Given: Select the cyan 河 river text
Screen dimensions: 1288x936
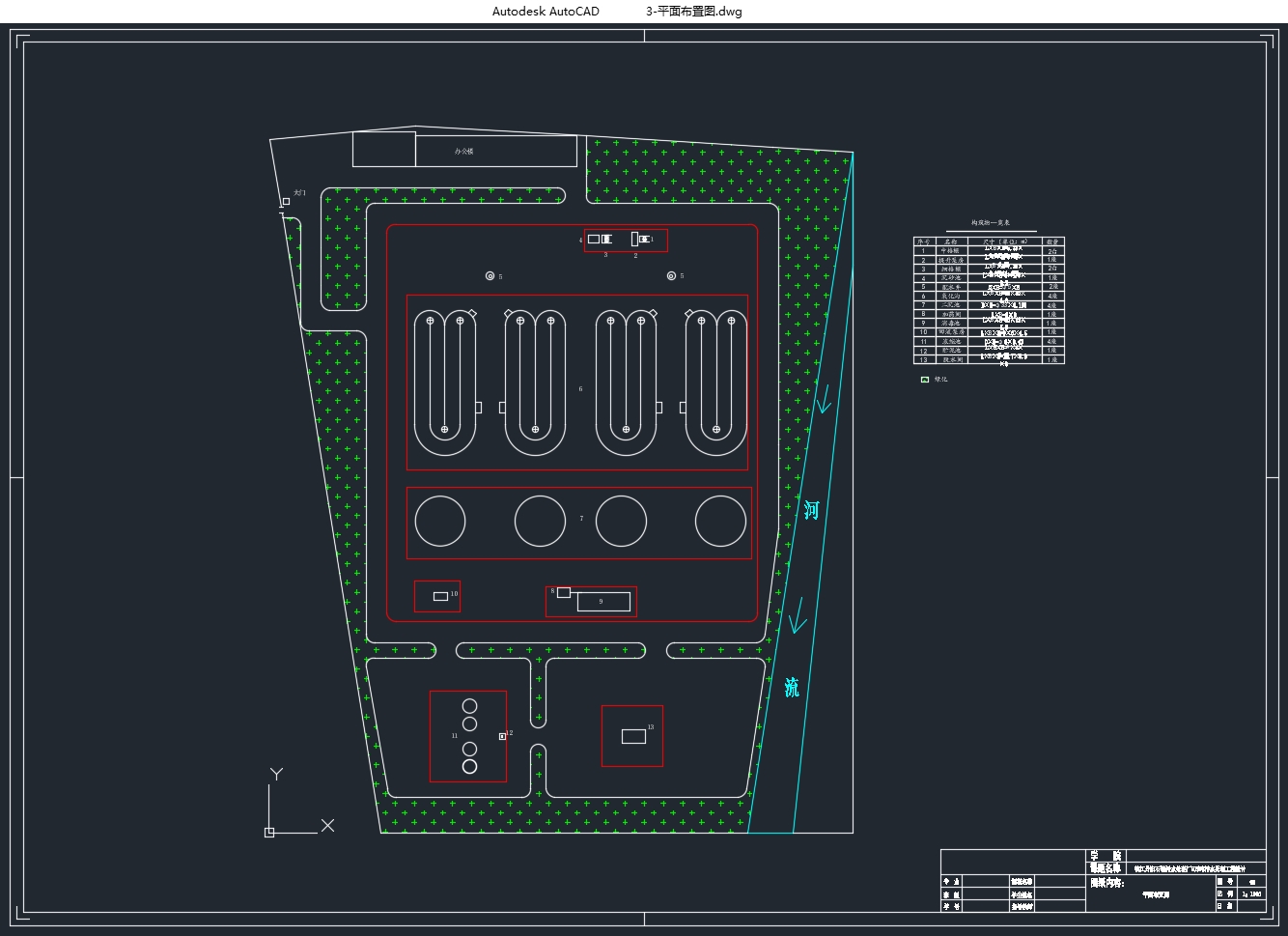Looking at the screenshot, I should (x=811, y=510).
